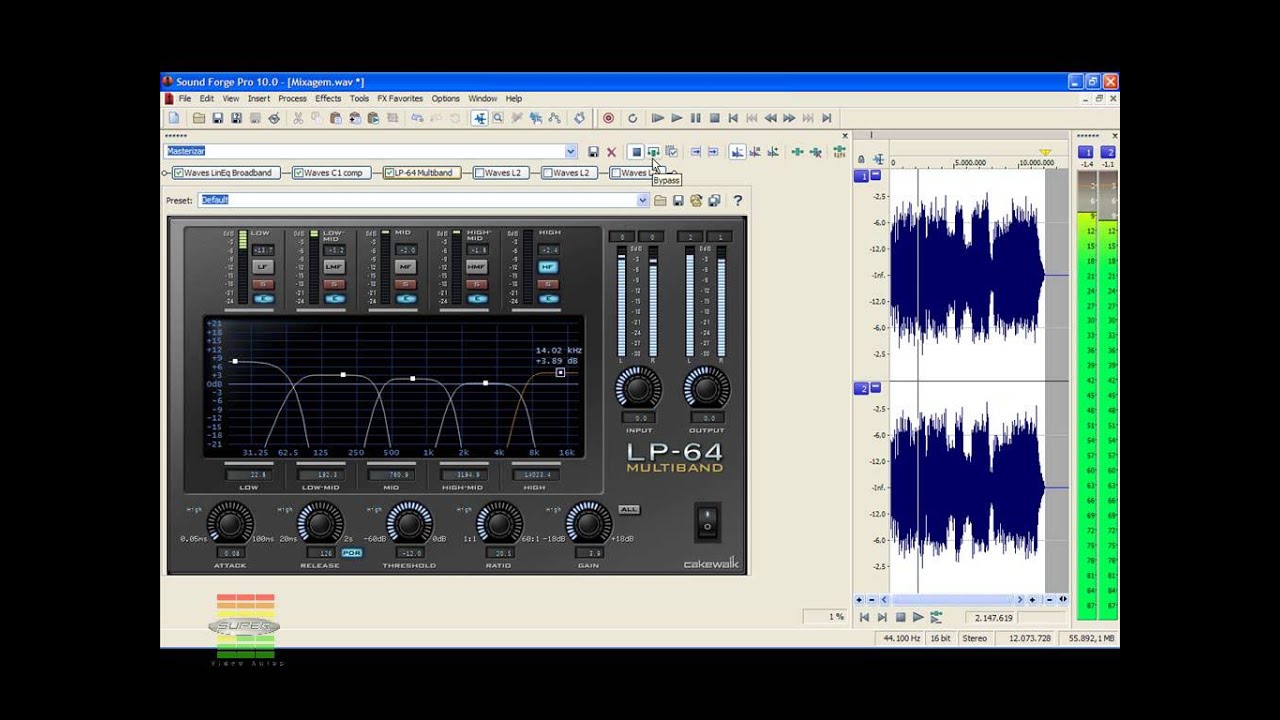This screenshot has width=1280, height=720.
Task: Click Play button below the waveform
Action: tap(918, 617)
